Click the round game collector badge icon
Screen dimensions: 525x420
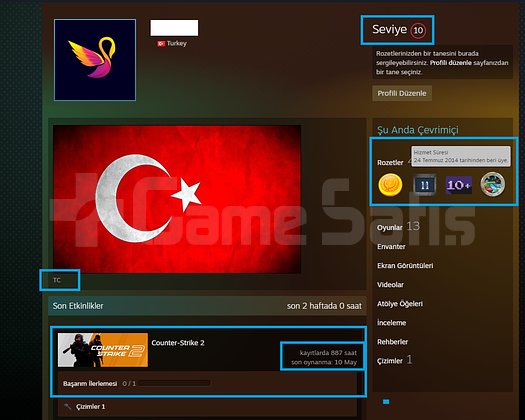point(493,184)
